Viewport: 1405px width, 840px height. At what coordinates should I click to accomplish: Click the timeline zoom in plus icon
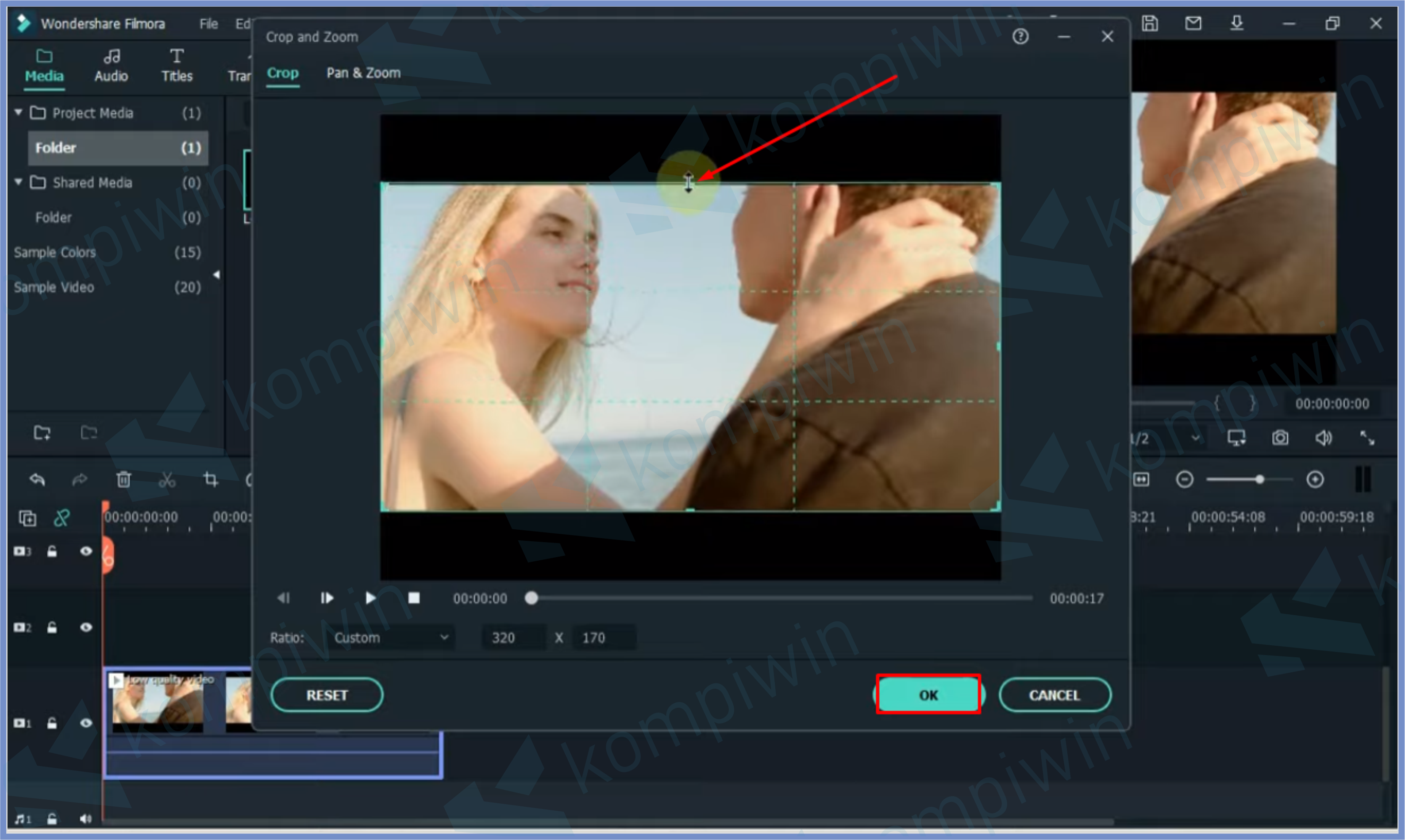point(1315,480)
